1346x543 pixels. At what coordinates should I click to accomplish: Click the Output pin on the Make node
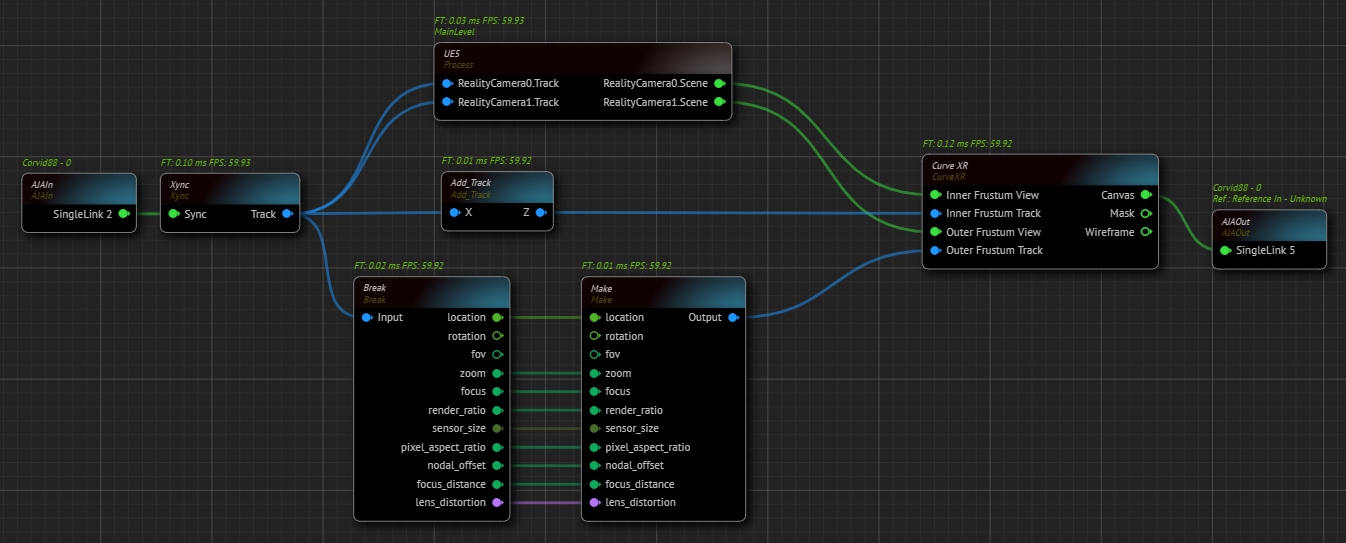pyautogui.click(x=733, y=318)
